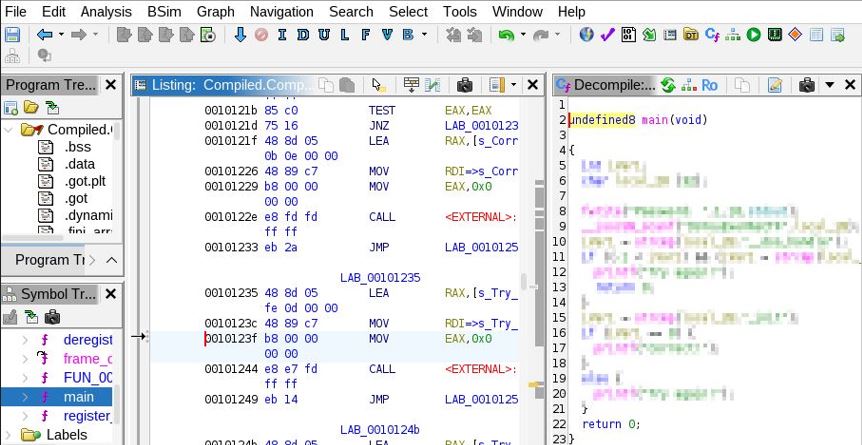Click the purple checkmark toolbar icon
The width and height of the screenshot is (862, 445).
pyautogui.click(x=607, y=35)
